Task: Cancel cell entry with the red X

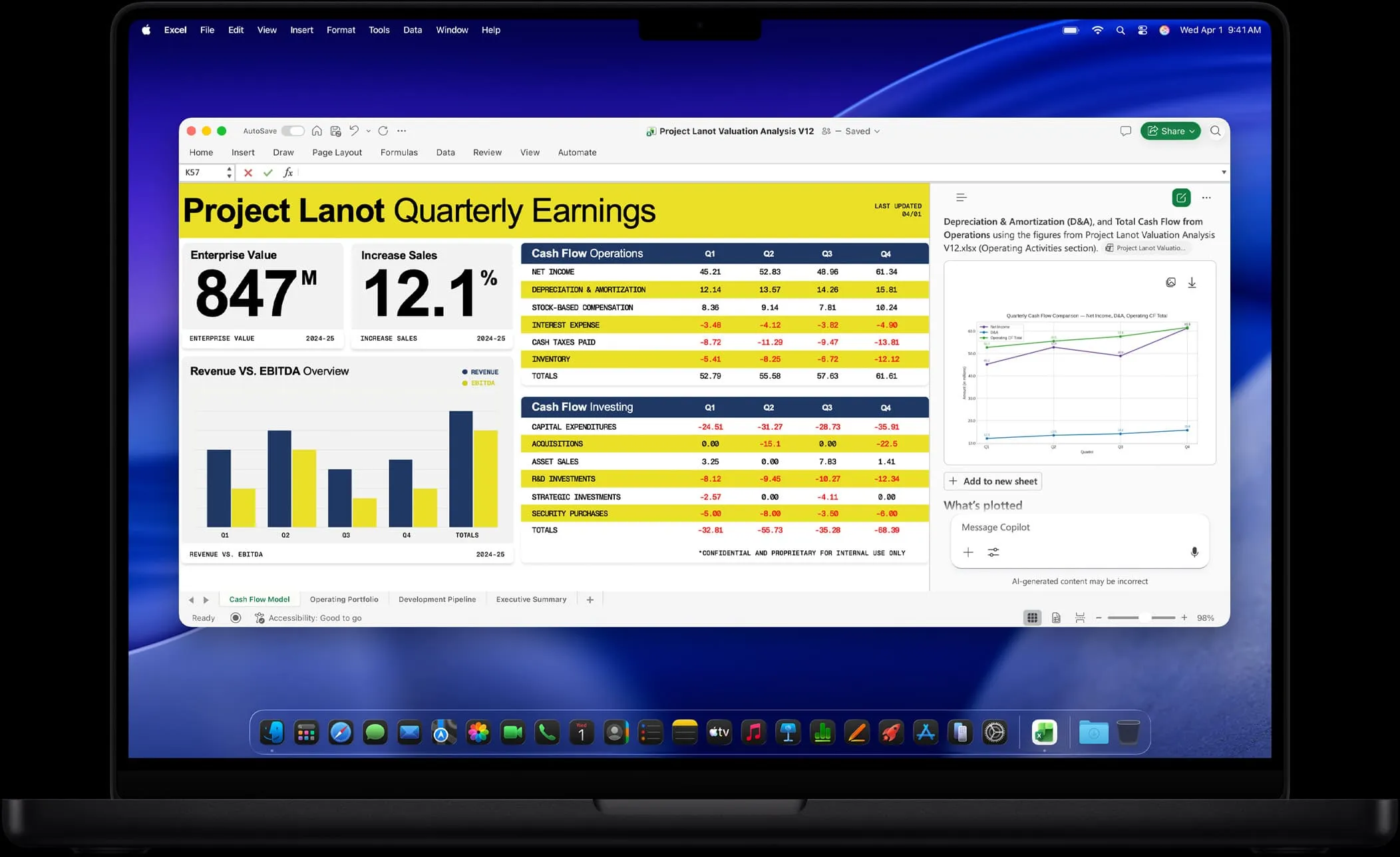Action: (x=248, y=172)
